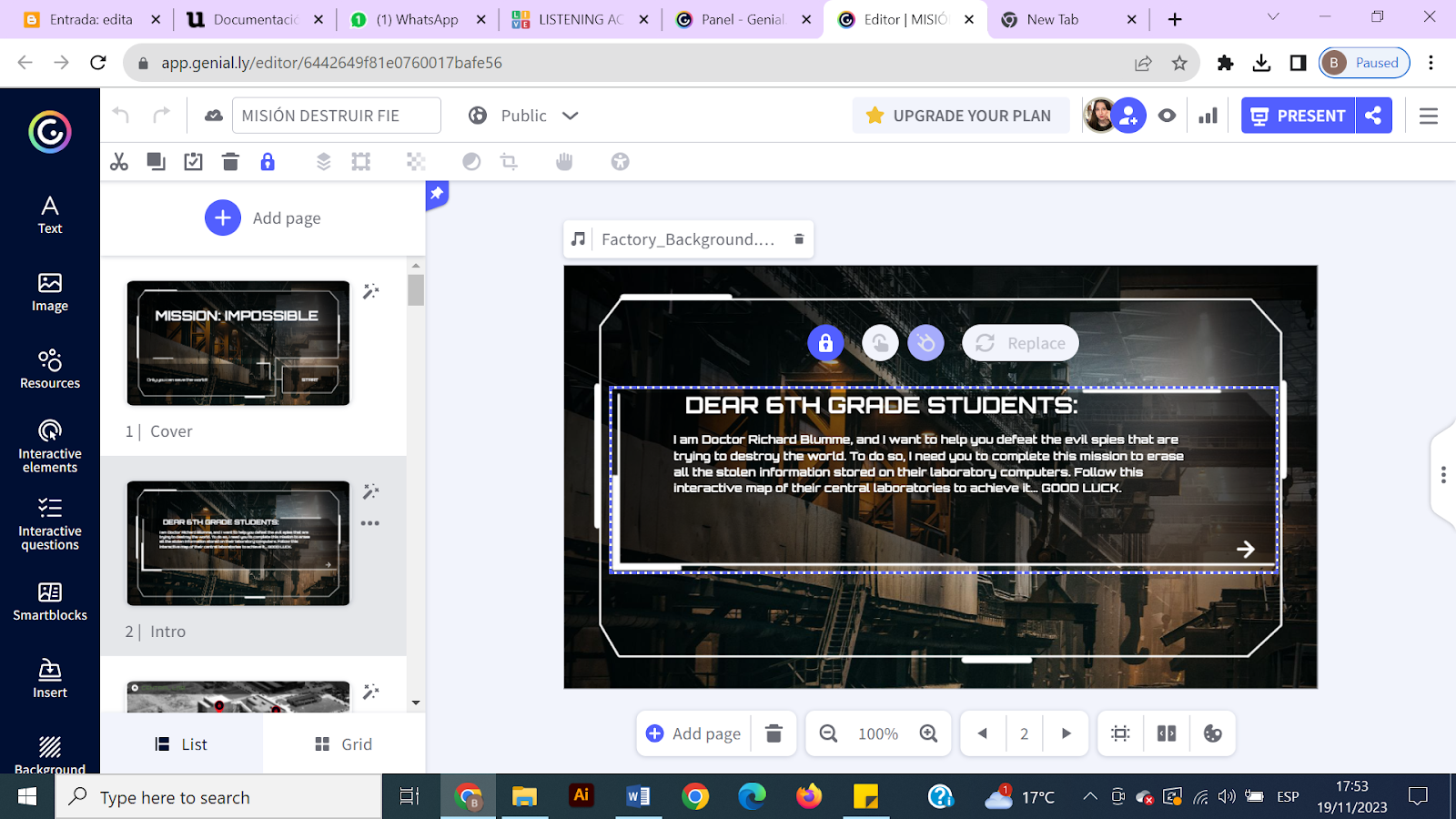Open Interactive elements panel
Viewport: 1456px width, 819px height.
50,446
